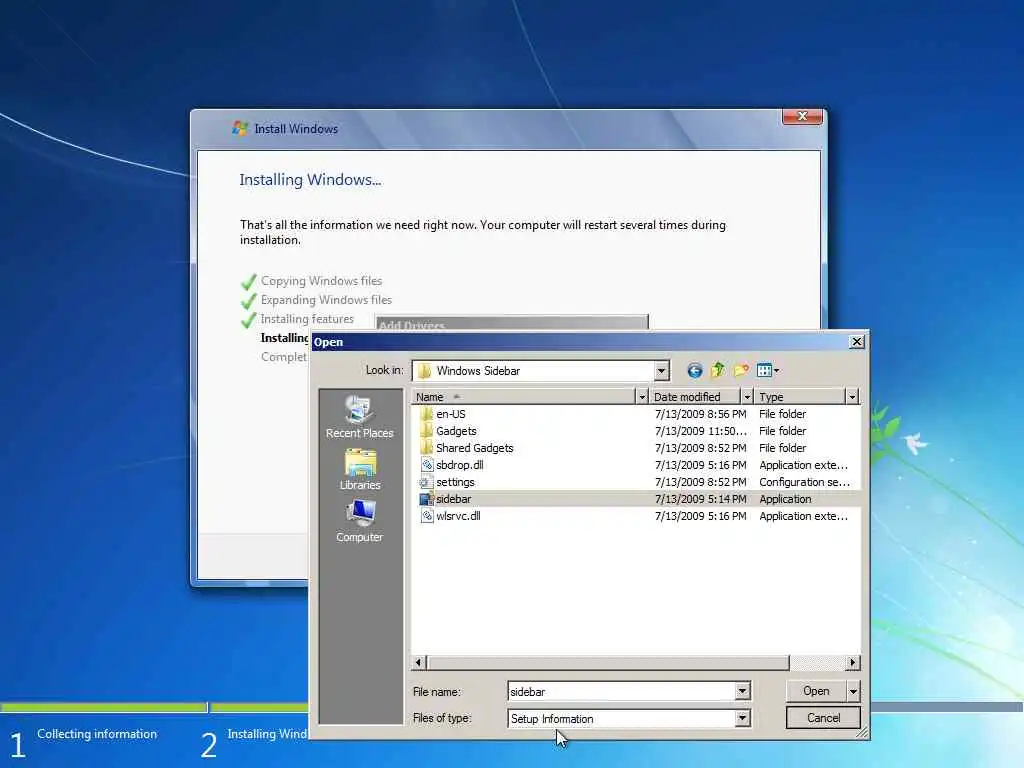The image size is (1024, 768).
Task: Open Computer in the places bar
Action: click(x=360, y=521)
